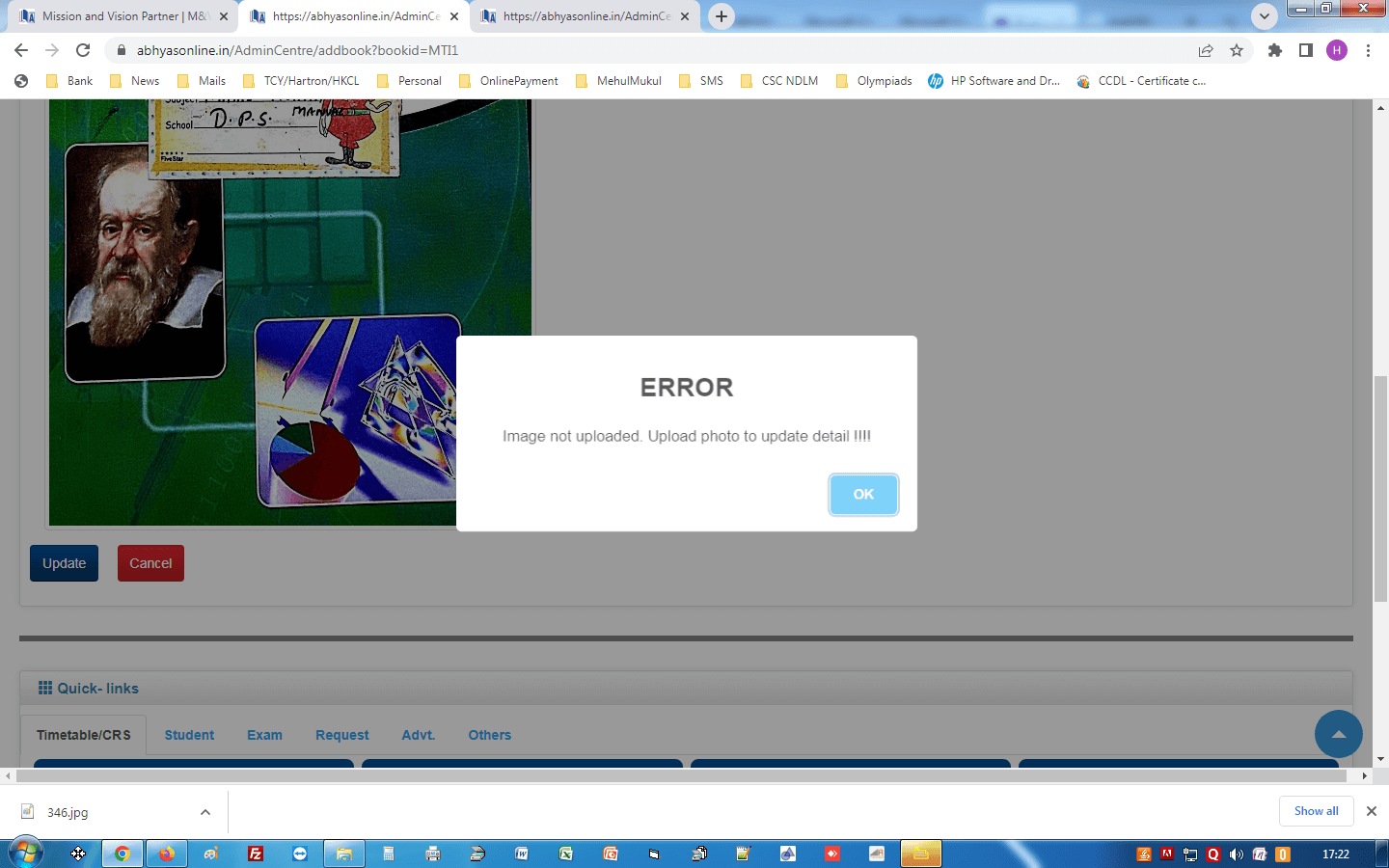Open the Exam quick-links tab
Viewport: 1389px width, 868px height.
point(264,735)
